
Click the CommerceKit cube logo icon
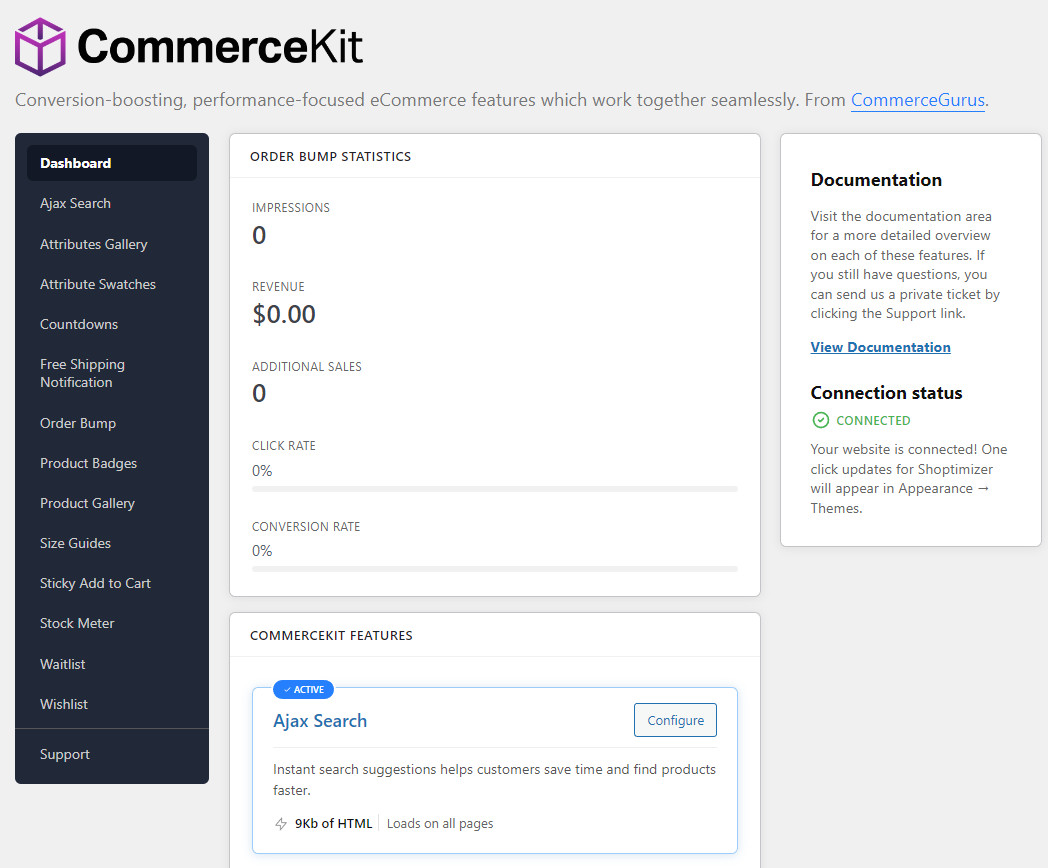(x=40, y=47)
